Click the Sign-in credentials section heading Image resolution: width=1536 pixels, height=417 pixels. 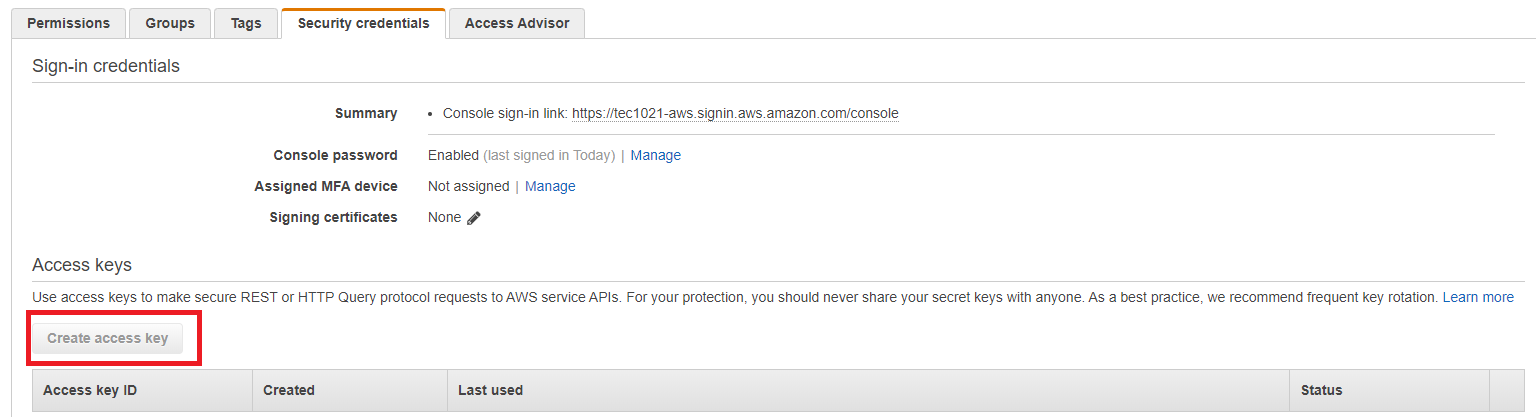106,66
